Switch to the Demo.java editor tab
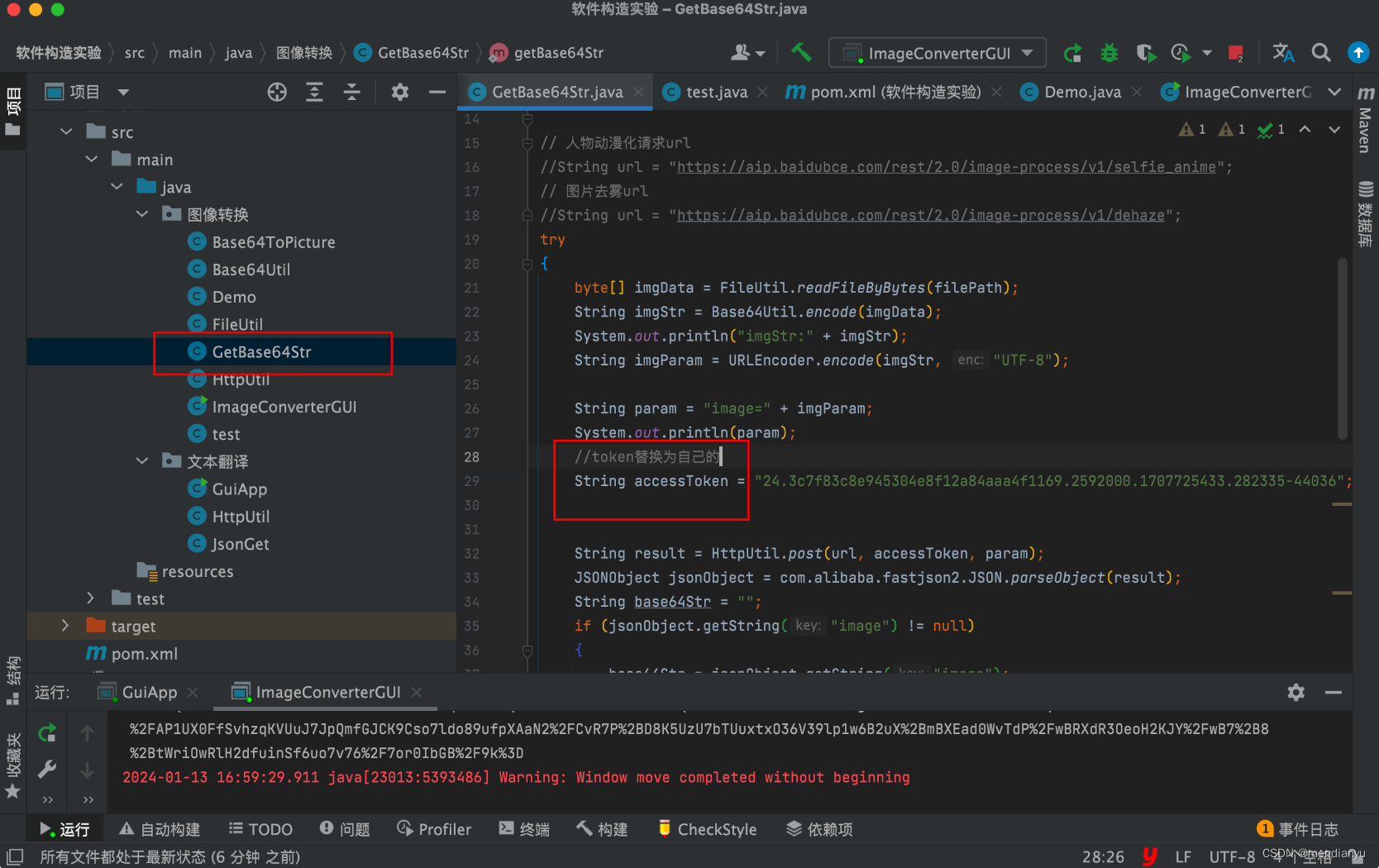Viewport: 1379px width, 868px height. tap(1082, 92)
